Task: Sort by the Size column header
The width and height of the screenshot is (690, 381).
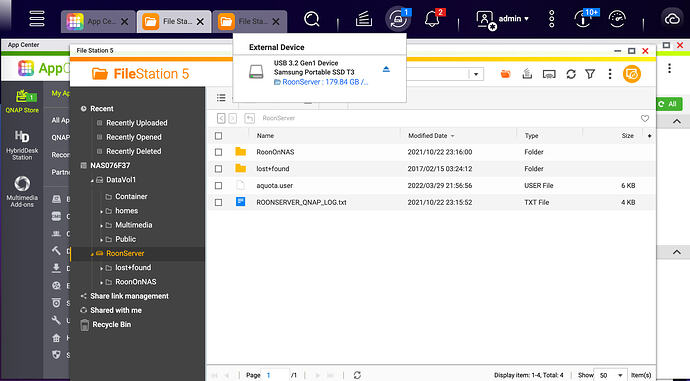Action: coord(628,136)
